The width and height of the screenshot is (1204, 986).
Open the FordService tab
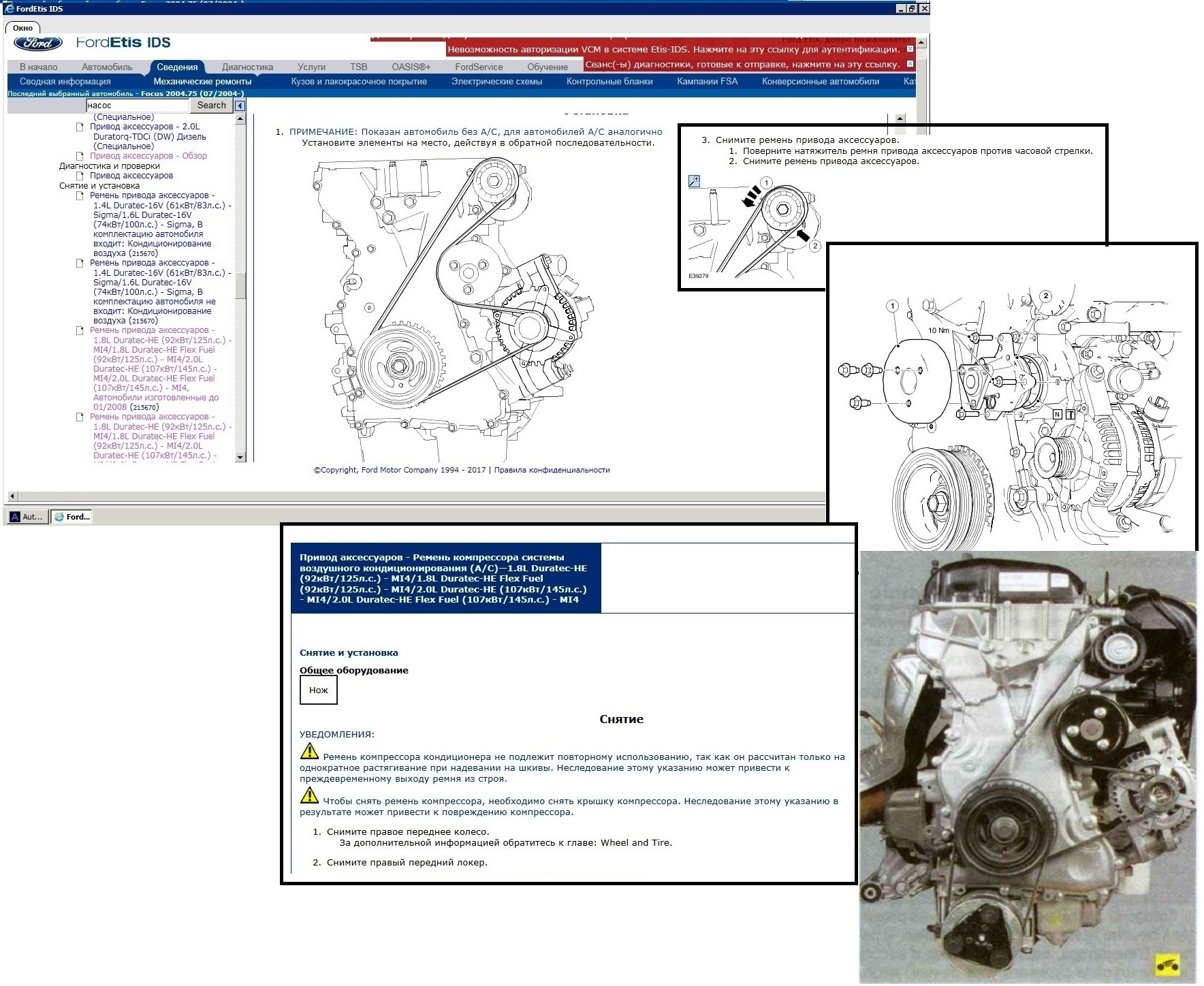pyautogui.click(x=479, y=67)
